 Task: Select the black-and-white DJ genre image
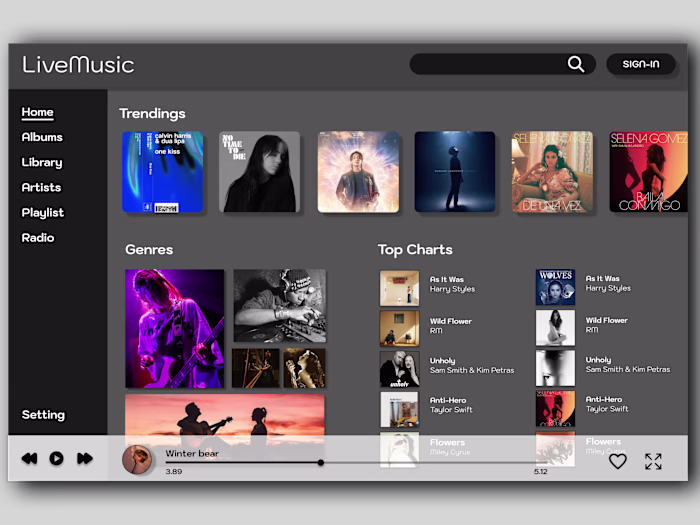click(279, 306)
